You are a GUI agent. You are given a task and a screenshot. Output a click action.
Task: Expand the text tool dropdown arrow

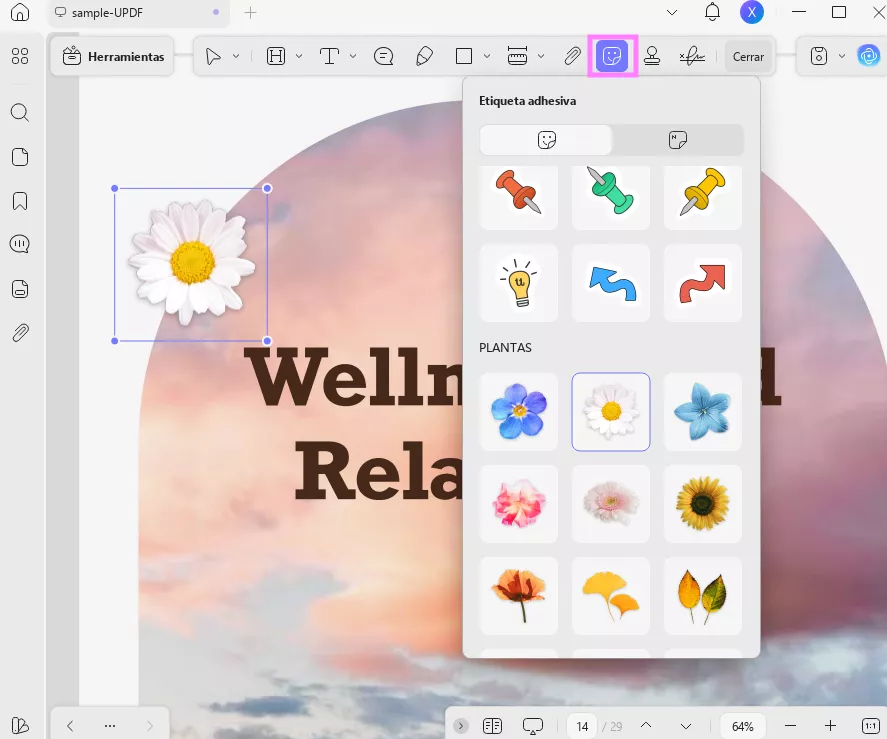[x=353, y=56]
